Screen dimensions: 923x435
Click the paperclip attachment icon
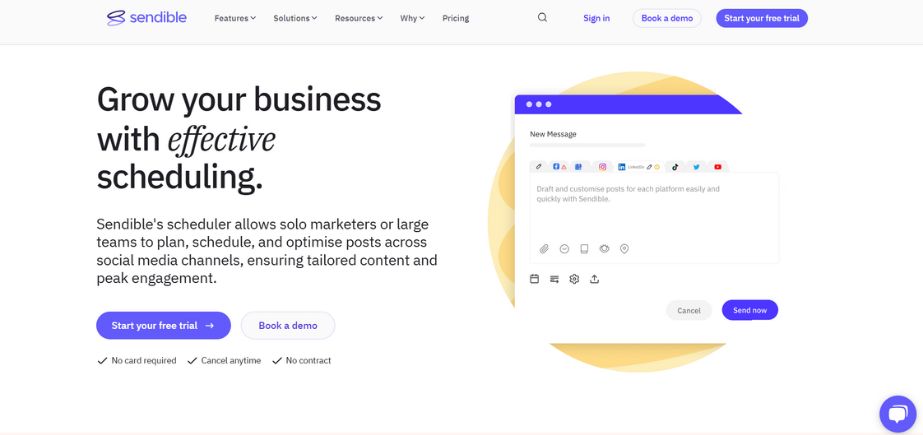pyautogui.click(x=544, y=249)
